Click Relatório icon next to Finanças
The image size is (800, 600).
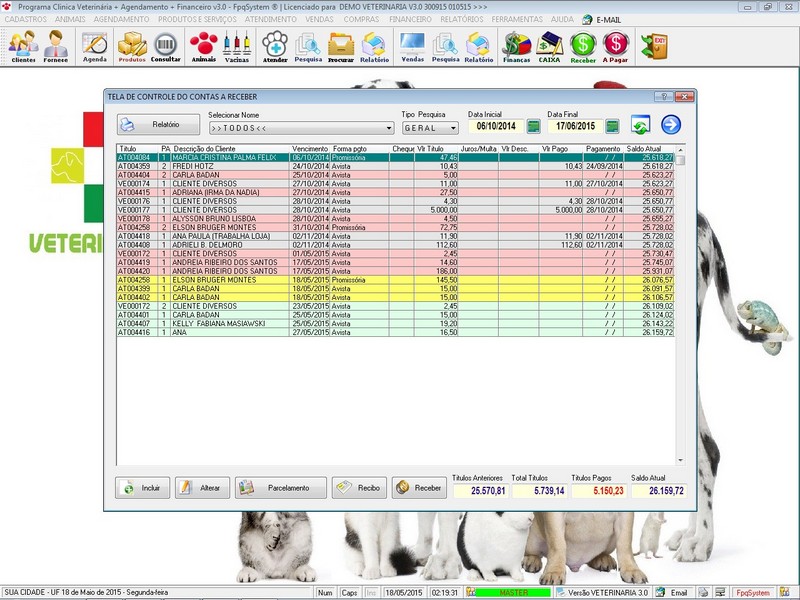(x=479, y=46)
